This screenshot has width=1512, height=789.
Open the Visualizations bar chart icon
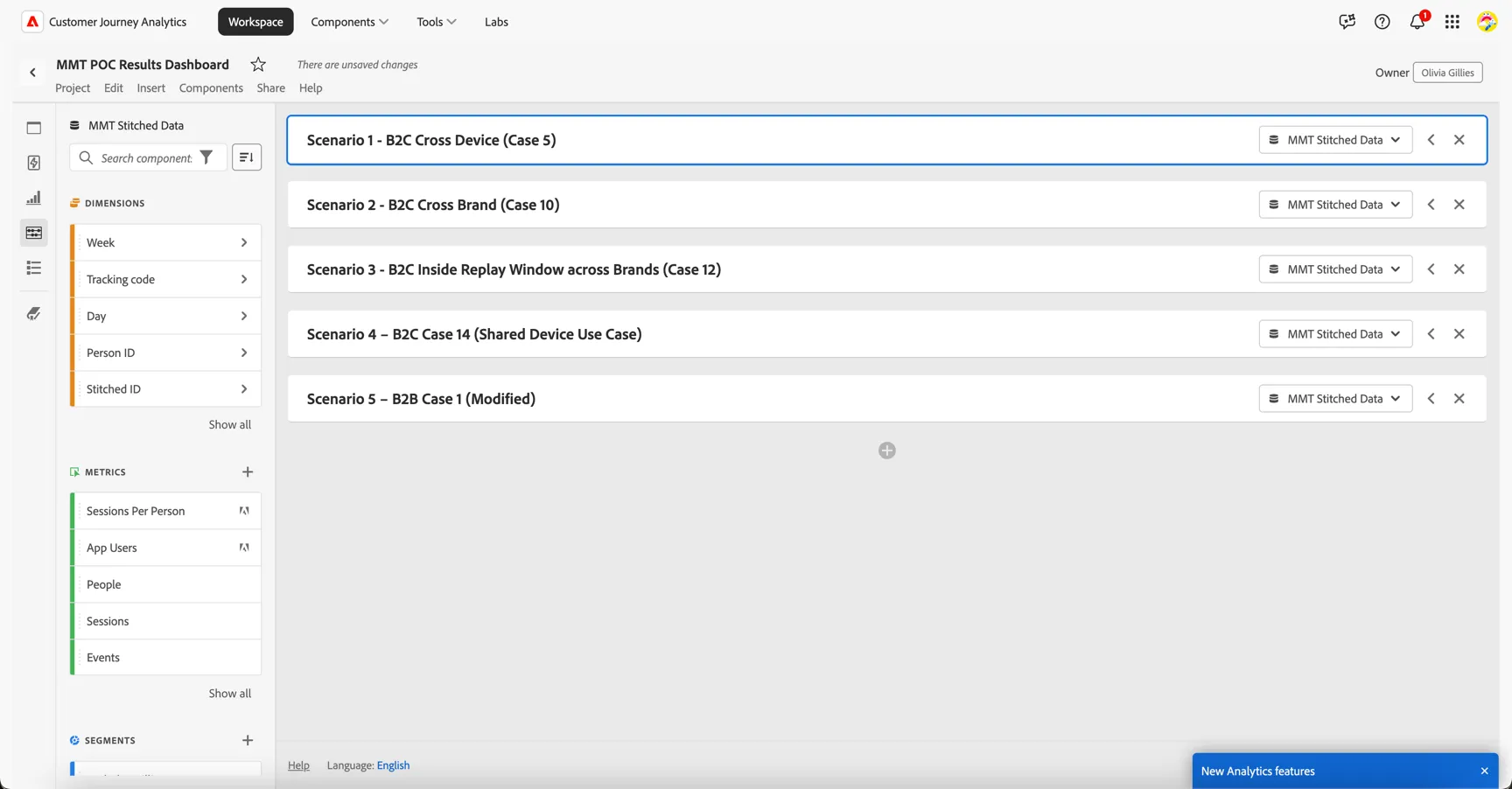34,198
